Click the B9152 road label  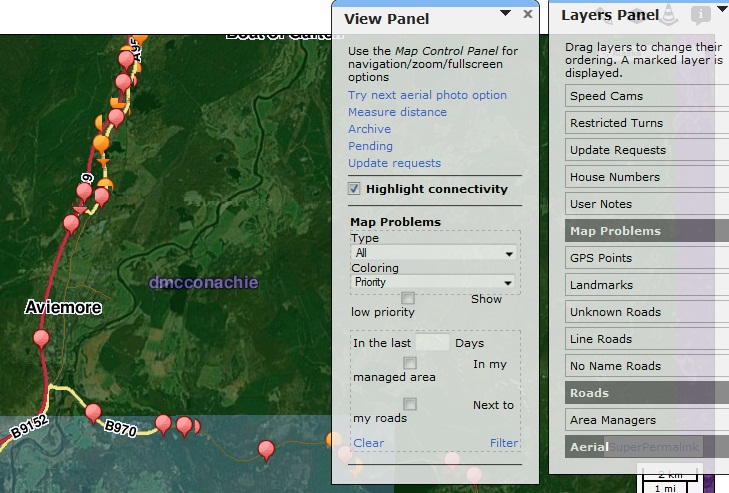[30, 426]
